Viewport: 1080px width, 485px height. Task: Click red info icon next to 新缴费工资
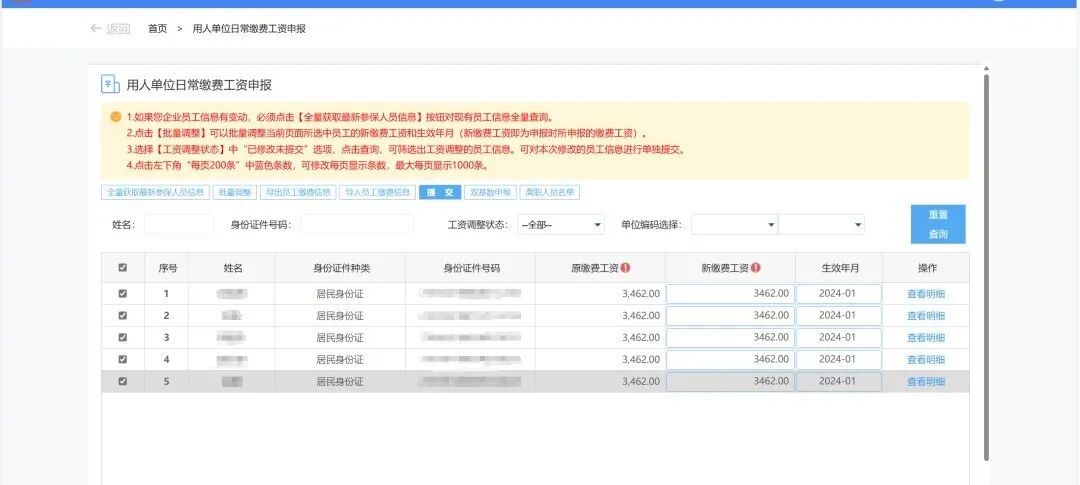click(x=756, y=268)
